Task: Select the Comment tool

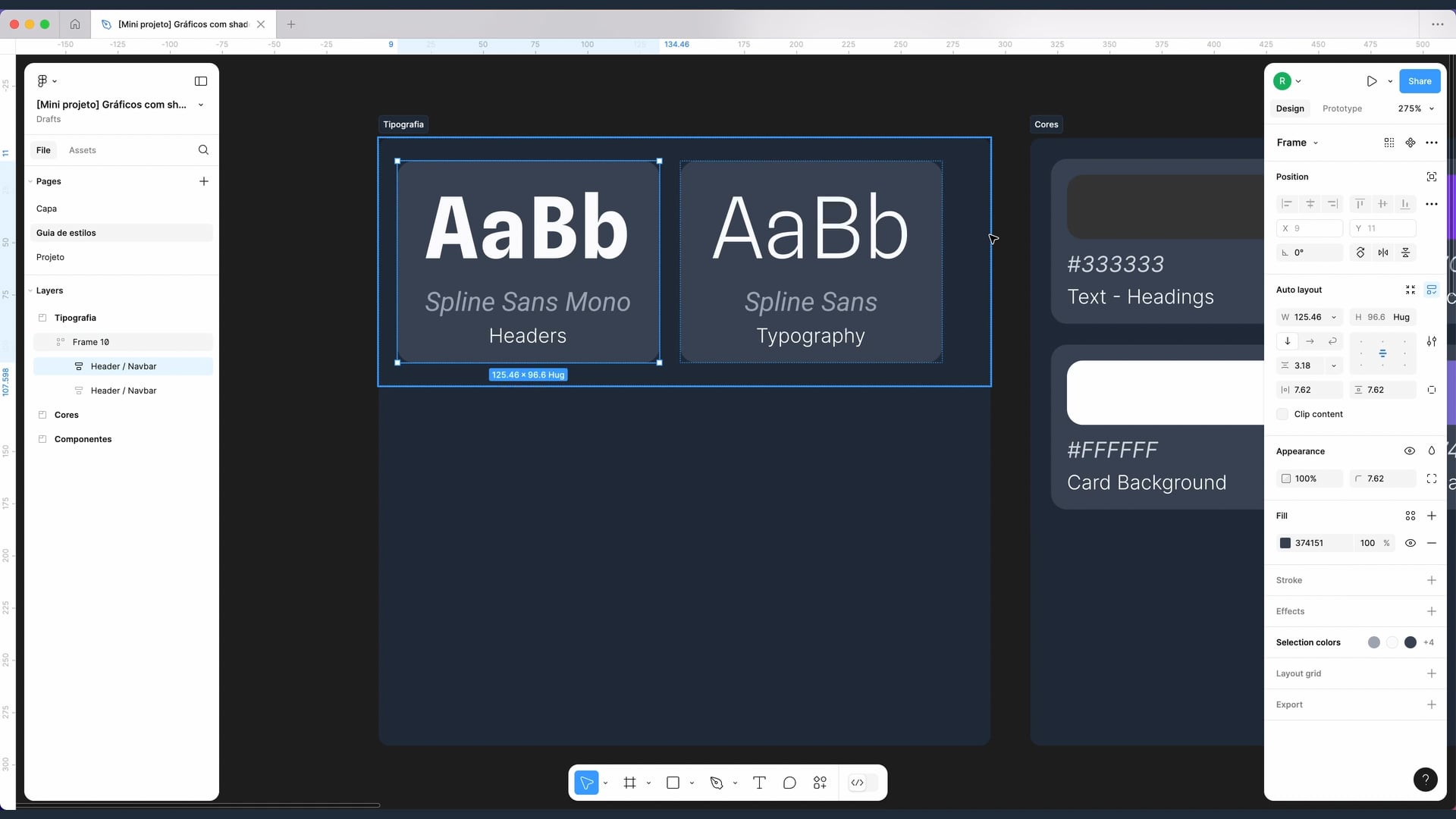Action: [x=789, y=783]
